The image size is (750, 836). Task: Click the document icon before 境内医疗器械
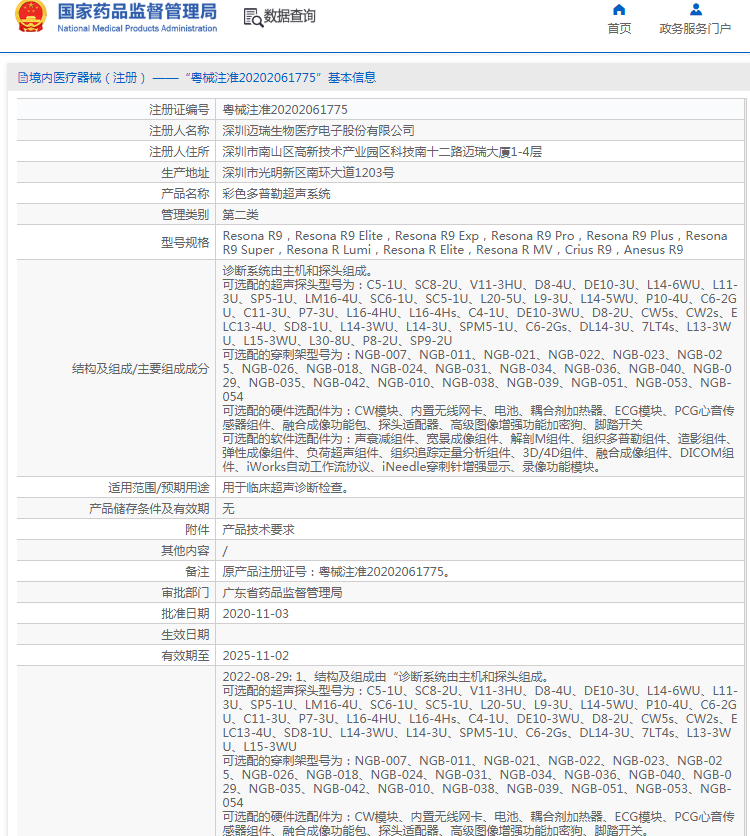[23, 78]
